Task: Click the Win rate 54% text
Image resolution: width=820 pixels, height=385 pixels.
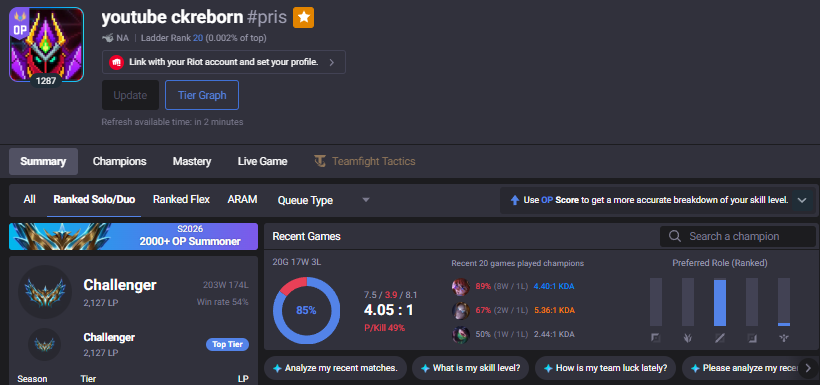Action: pyautogui.click(x=222, y=302)
